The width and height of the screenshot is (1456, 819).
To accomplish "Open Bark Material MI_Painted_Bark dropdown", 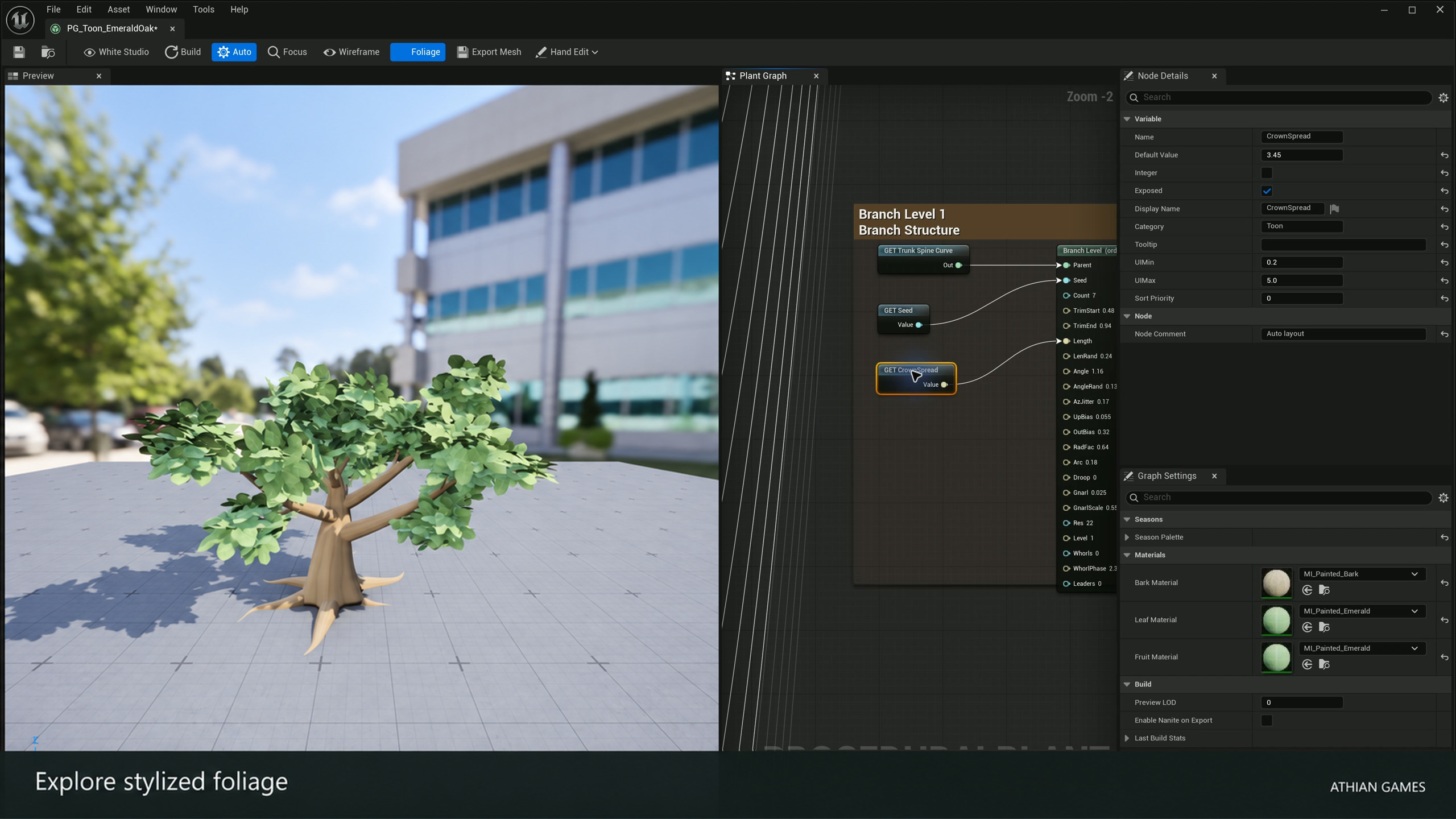I will [1362, 574].
